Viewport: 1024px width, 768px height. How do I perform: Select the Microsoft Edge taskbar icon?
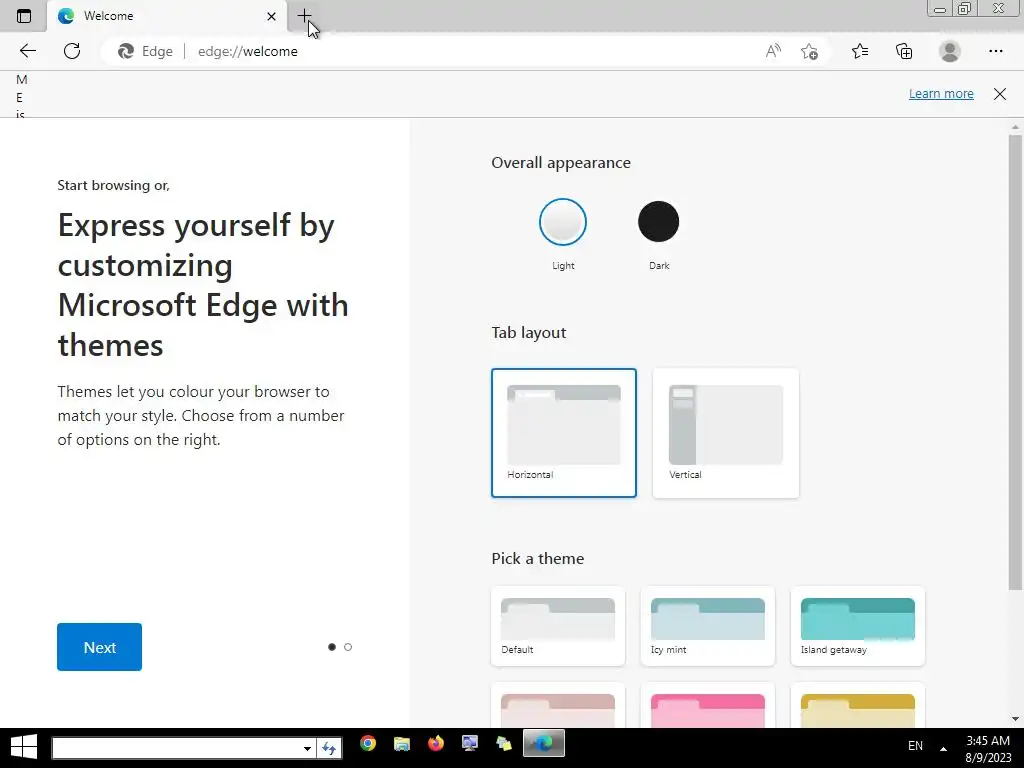543,743
